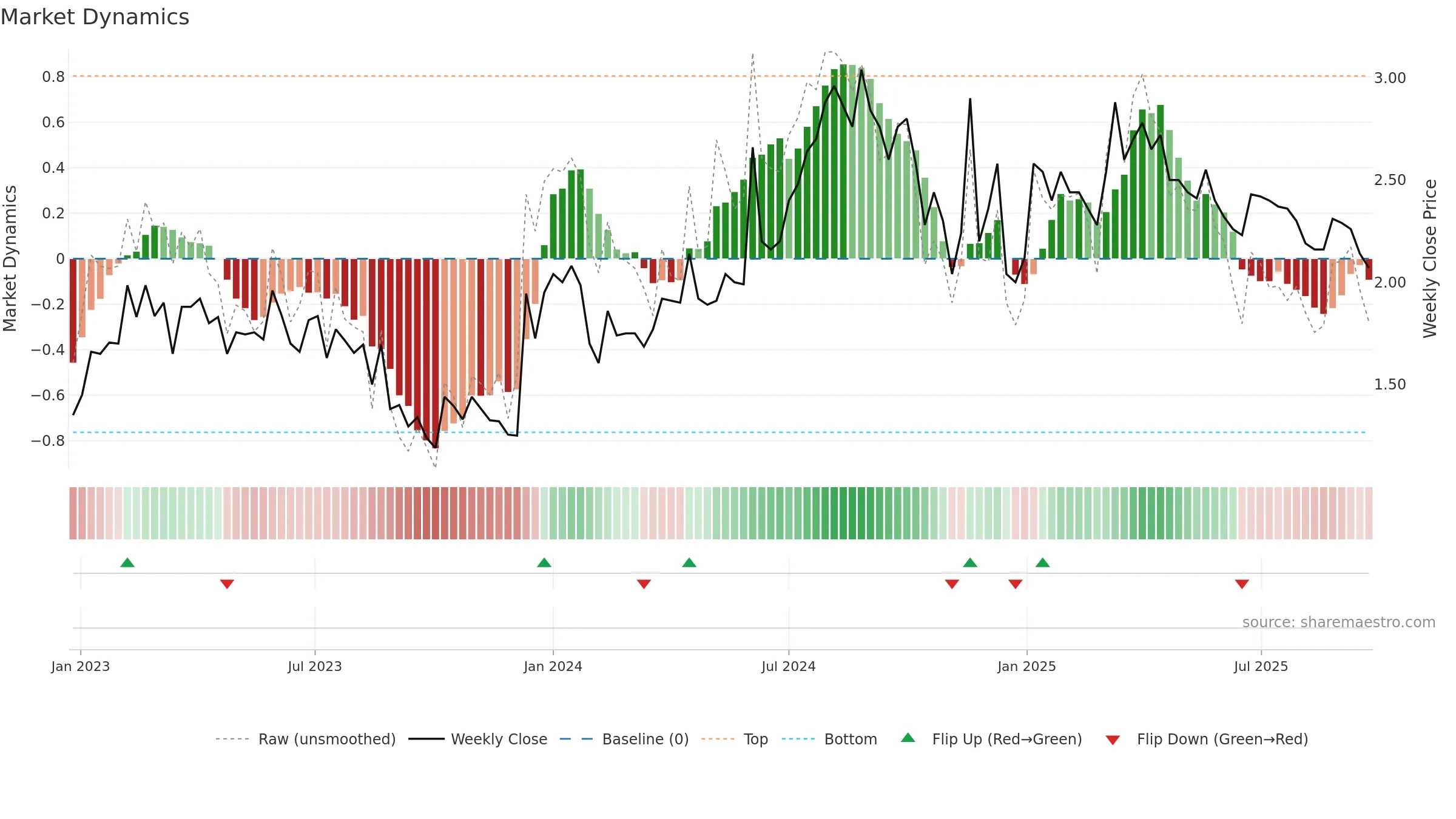Toggle the Flip Down (Green→Red) legend entry
This screenshot has height=819, width=1456.
pyautogui.click(x=1207, y=739)
